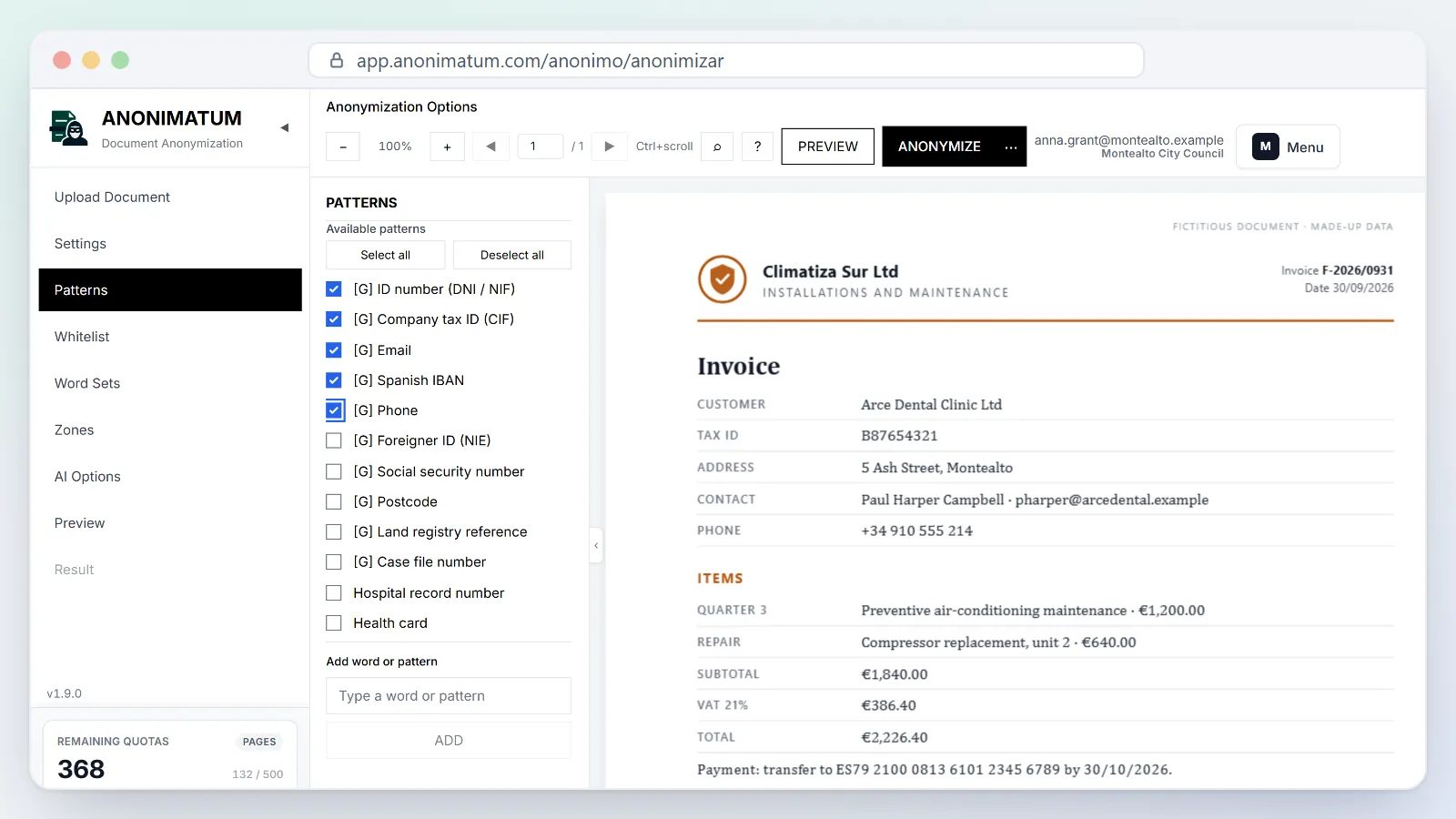Click the Select all patterns button

click(386, 255)
